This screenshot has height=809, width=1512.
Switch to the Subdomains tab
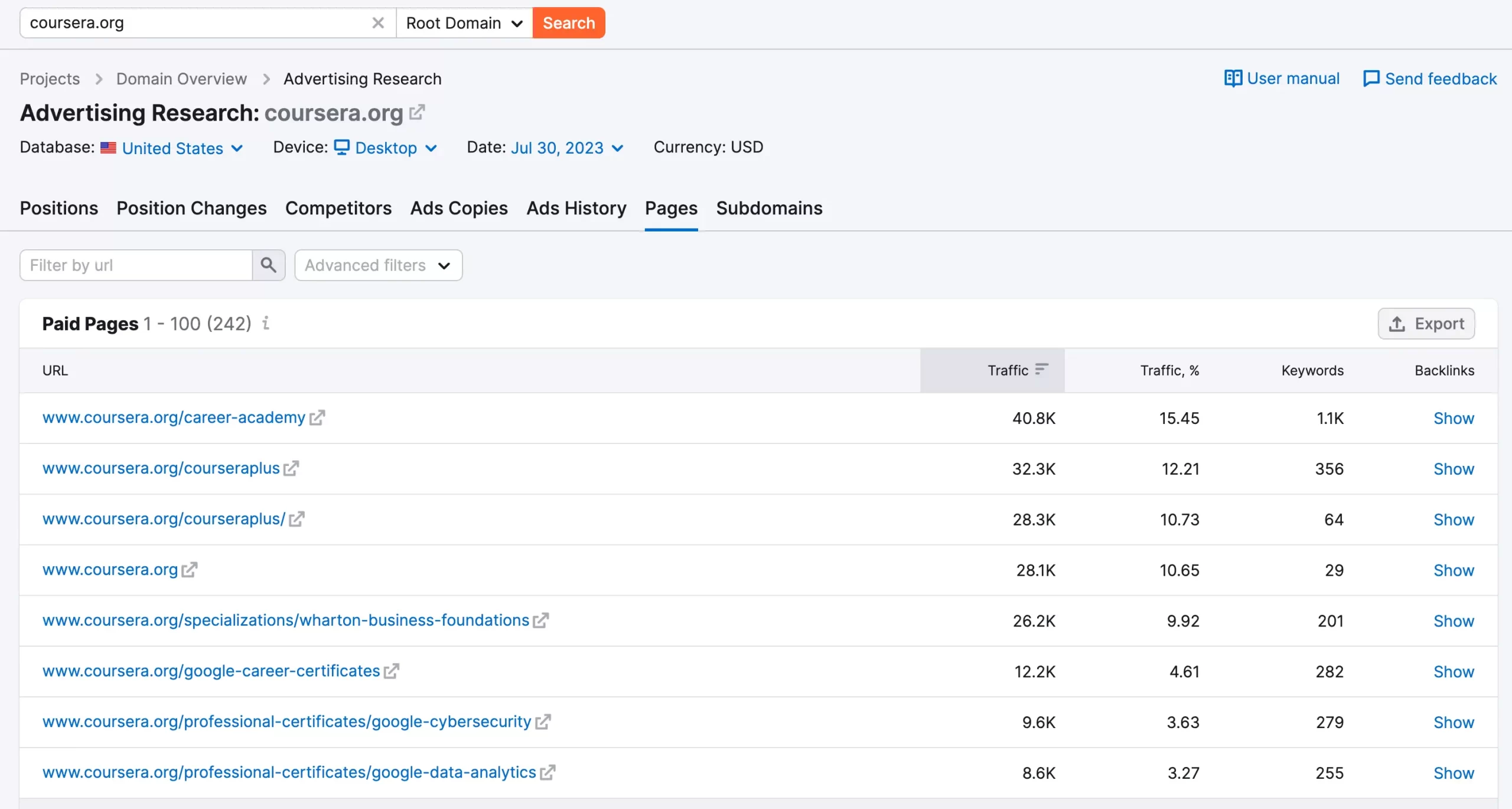tap(769, 208)
